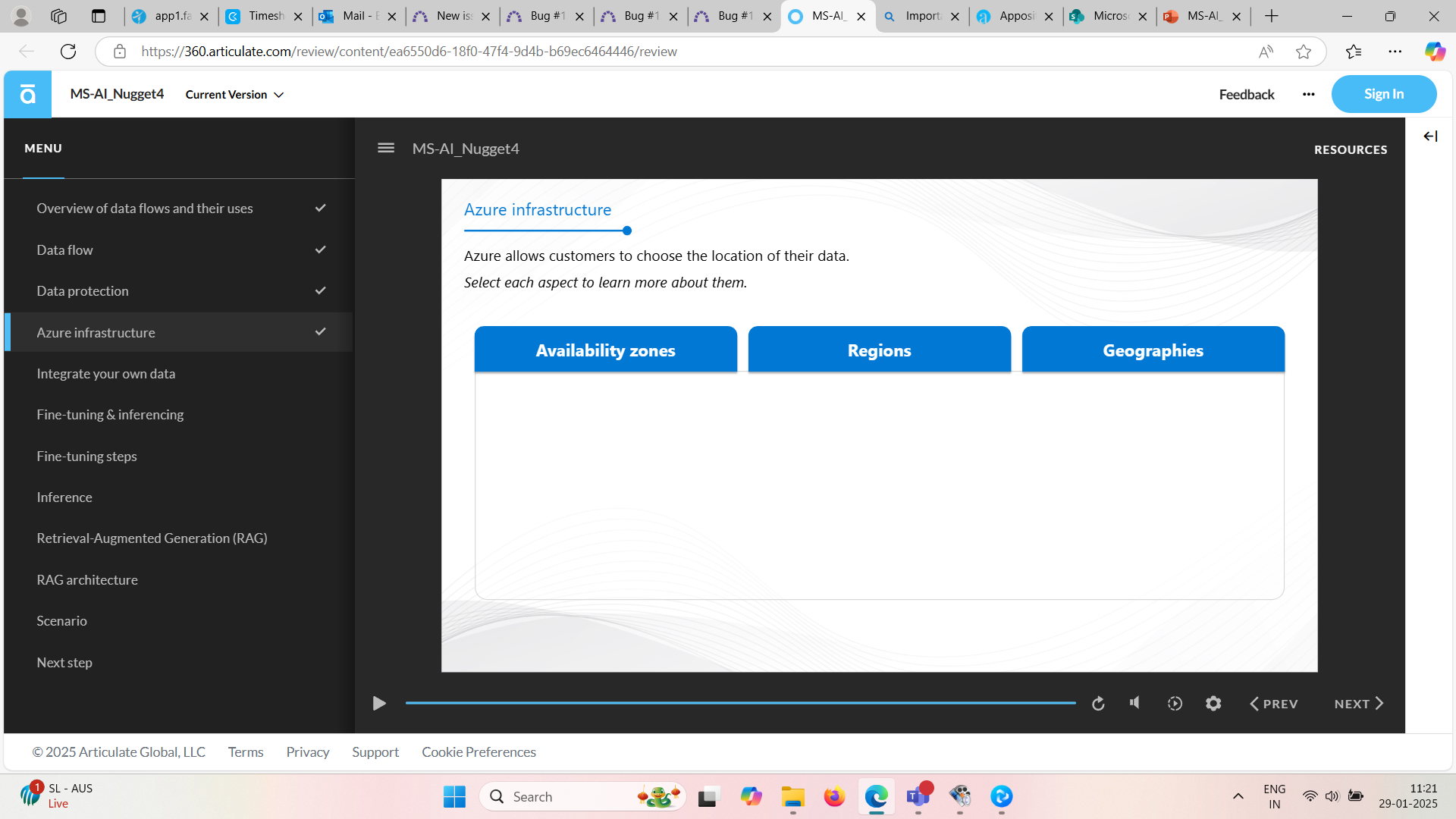Expand the Current Version dropdown
This screenshot has height=819, width=1456.
tap(234, 95)
